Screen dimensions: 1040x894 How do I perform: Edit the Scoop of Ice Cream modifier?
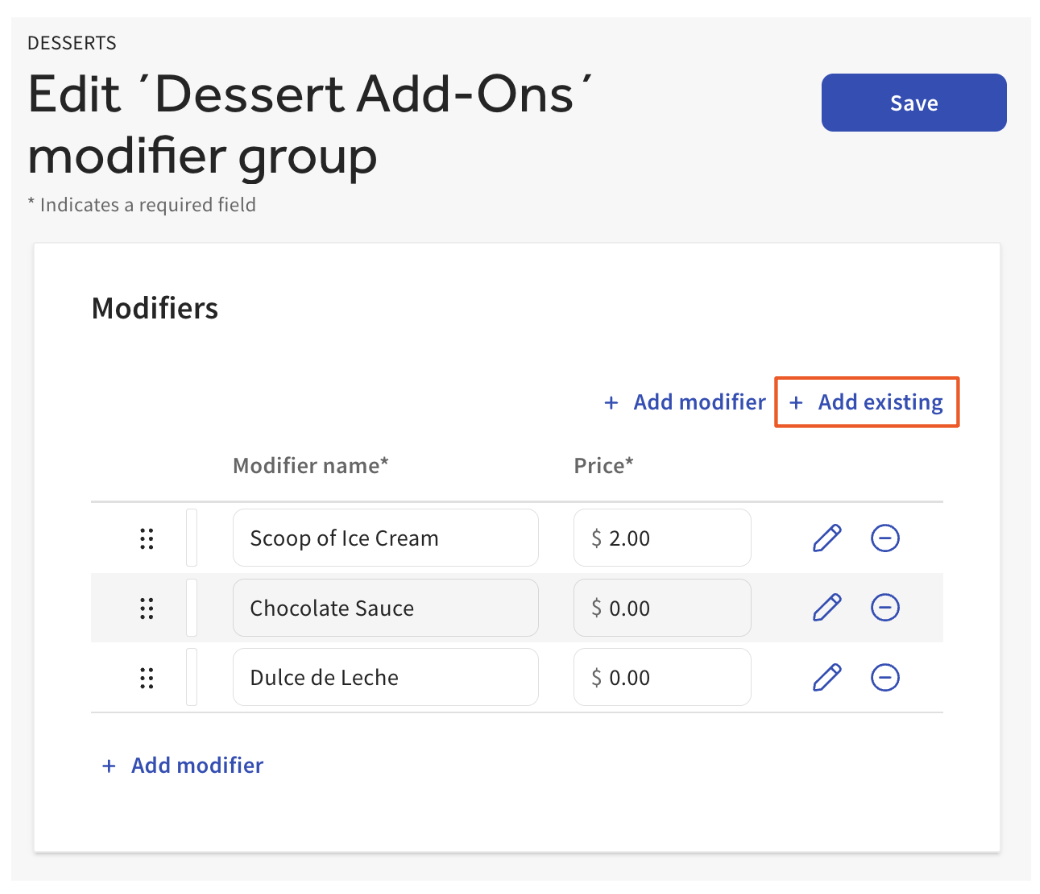(827, 538)
